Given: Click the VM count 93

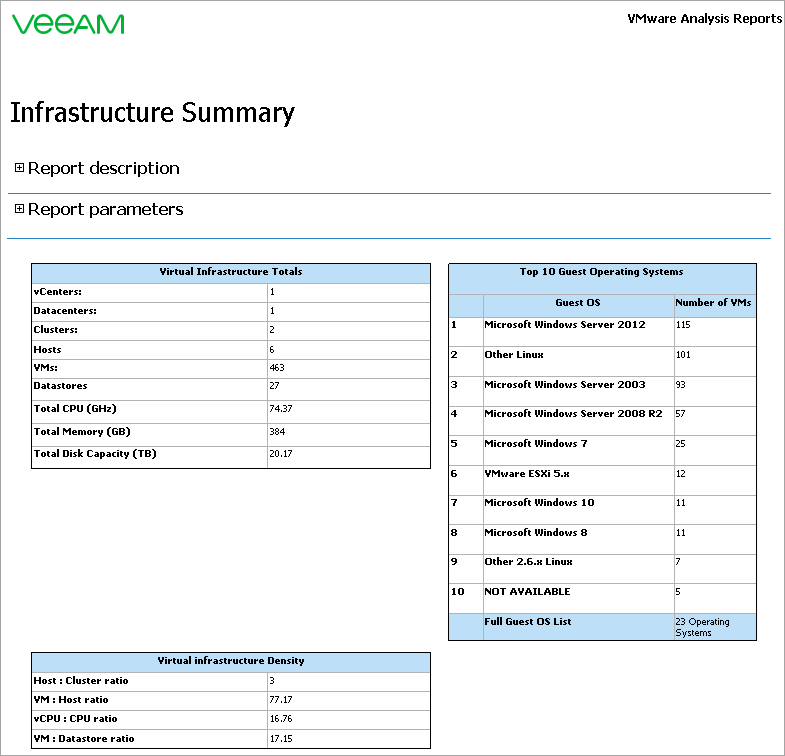Looking at the screenshot, I should [x=680, y=385].
